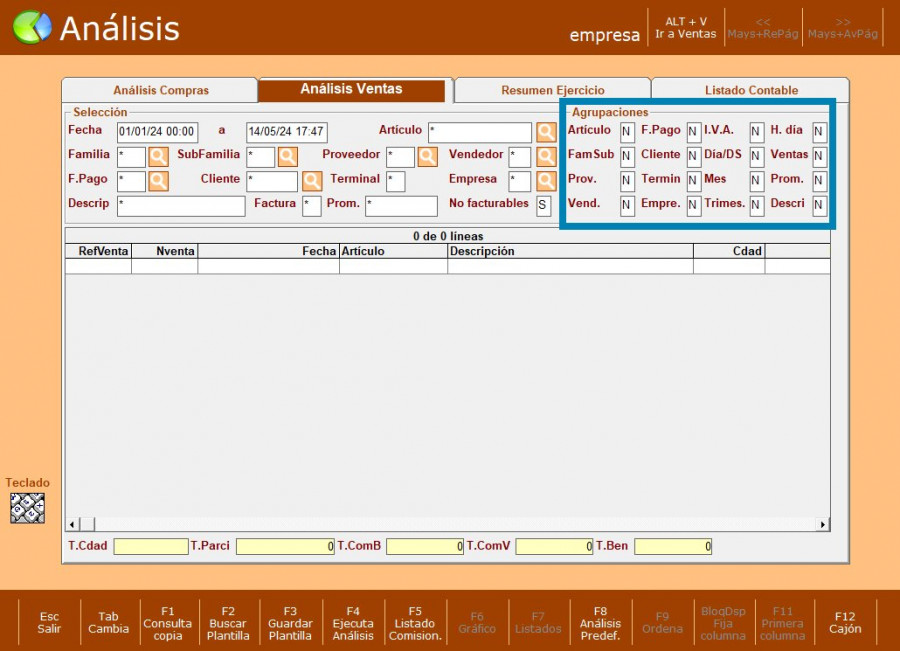This screenshot has width=900, height=651.
Task: Click the Empresa search magnifier icon
Action: point(545,181)
